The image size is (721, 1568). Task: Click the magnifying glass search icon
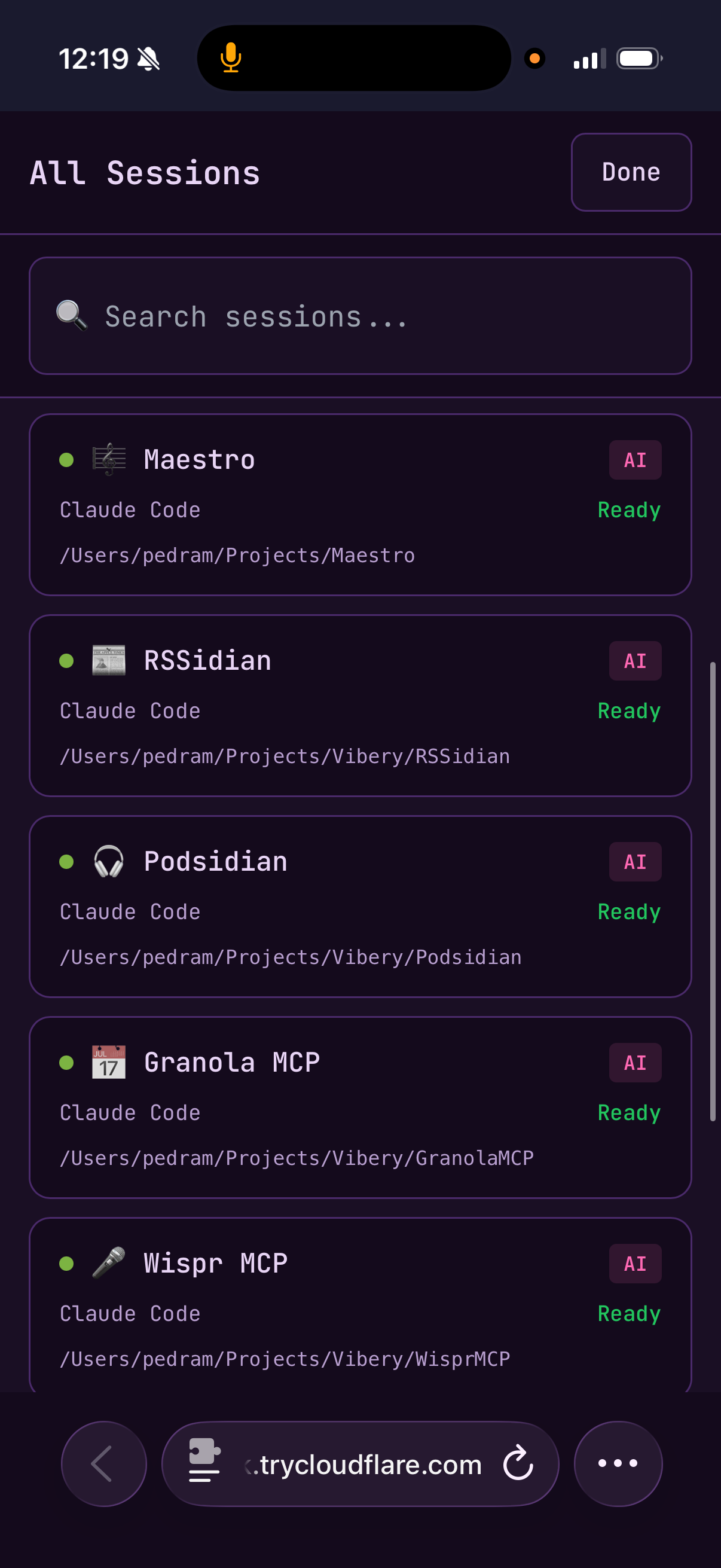[x=72, y=316]
